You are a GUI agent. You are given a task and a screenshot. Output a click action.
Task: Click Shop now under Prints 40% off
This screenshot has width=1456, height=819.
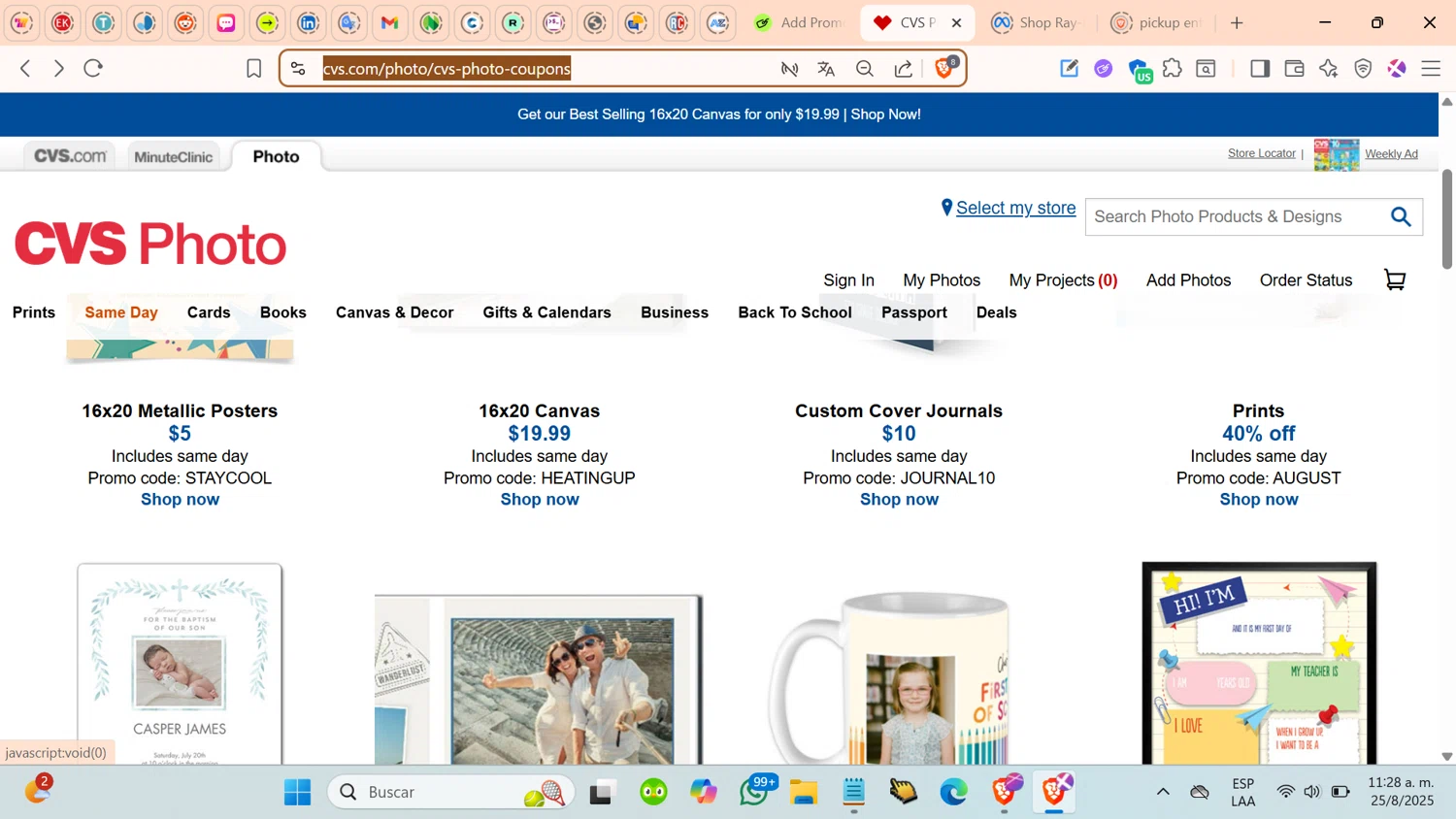1259,500
